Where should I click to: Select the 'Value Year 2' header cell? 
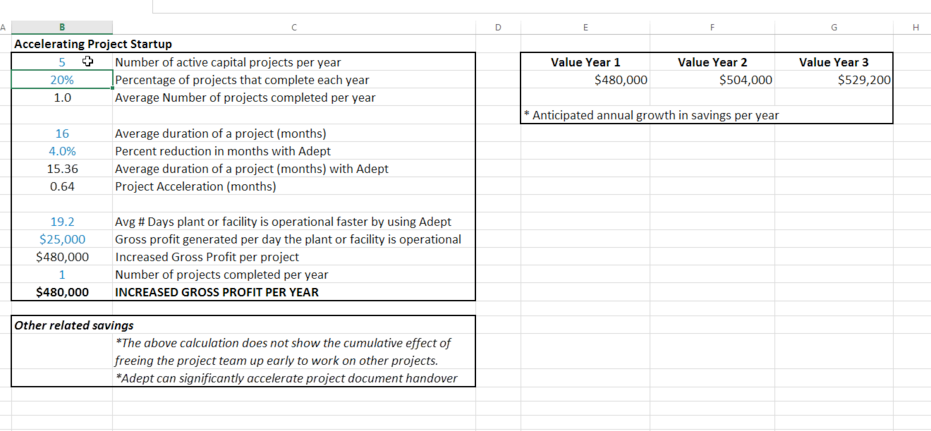tap(712, 62)
